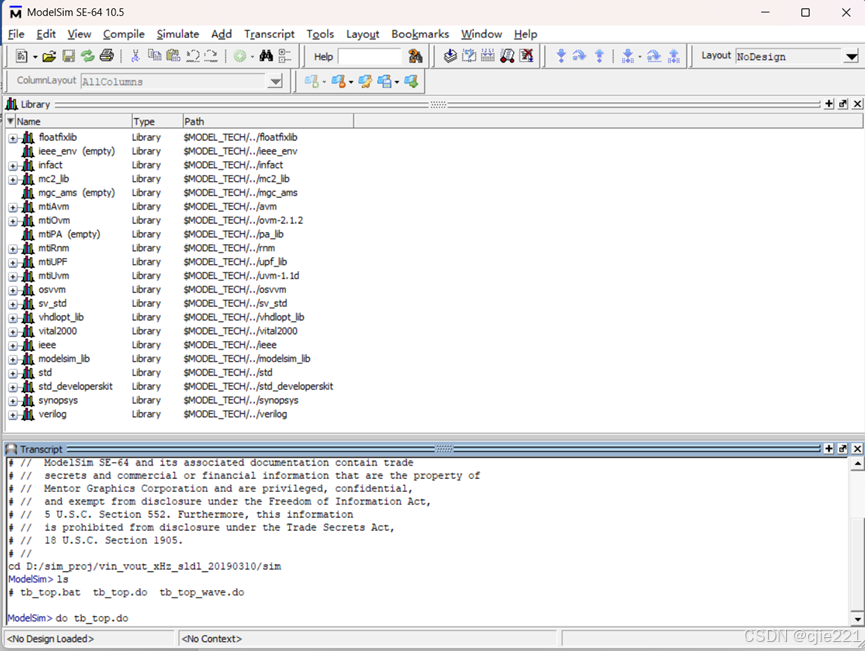Close the Library pane

(857, 104)
